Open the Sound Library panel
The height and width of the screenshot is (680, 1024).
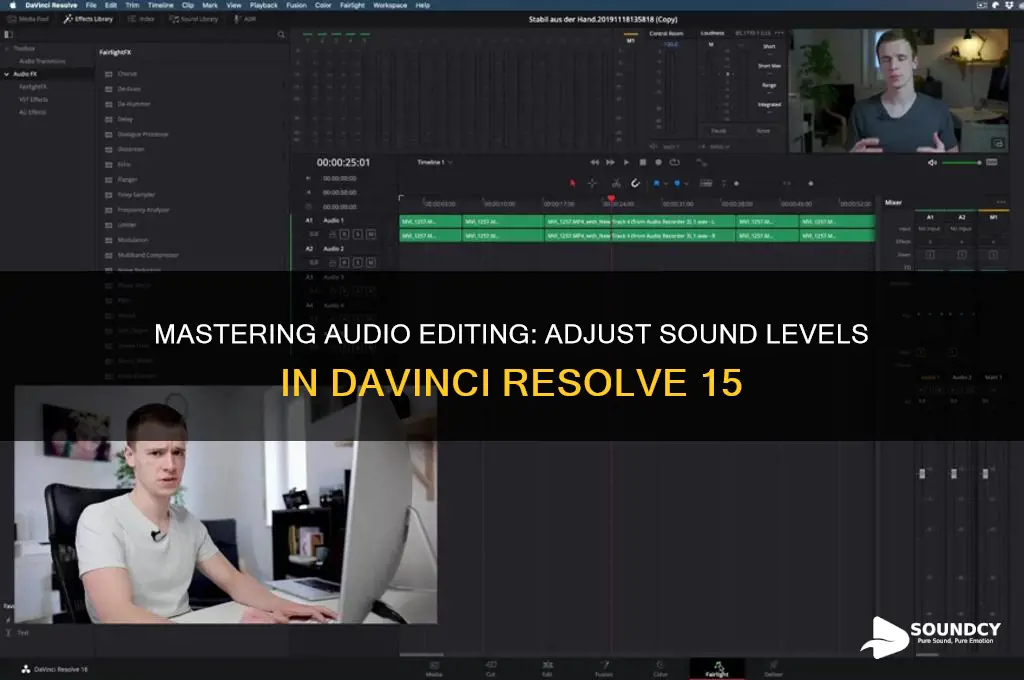(194, 19)
